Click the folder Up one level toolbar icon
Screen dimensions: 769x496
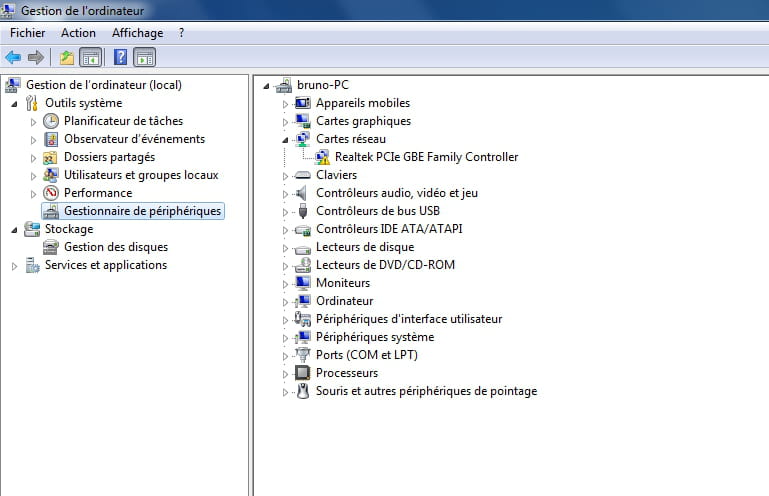(x=67, y=57)
